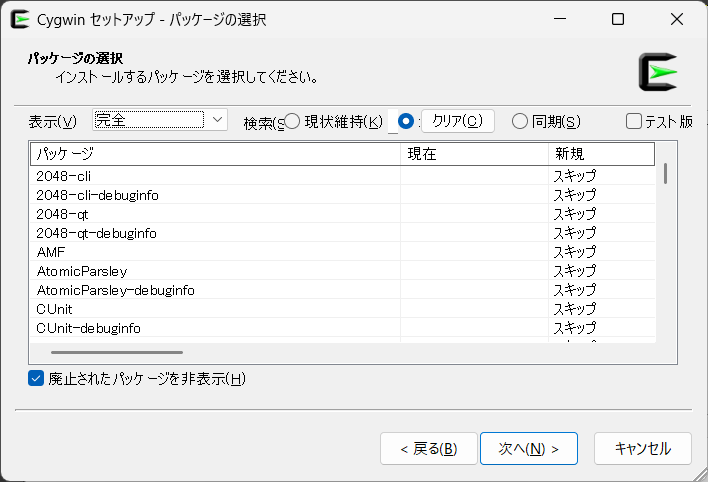Click the large Cygwin logo in the header
The height and width of the screenshot is (482, 708).
coord(658,72)
